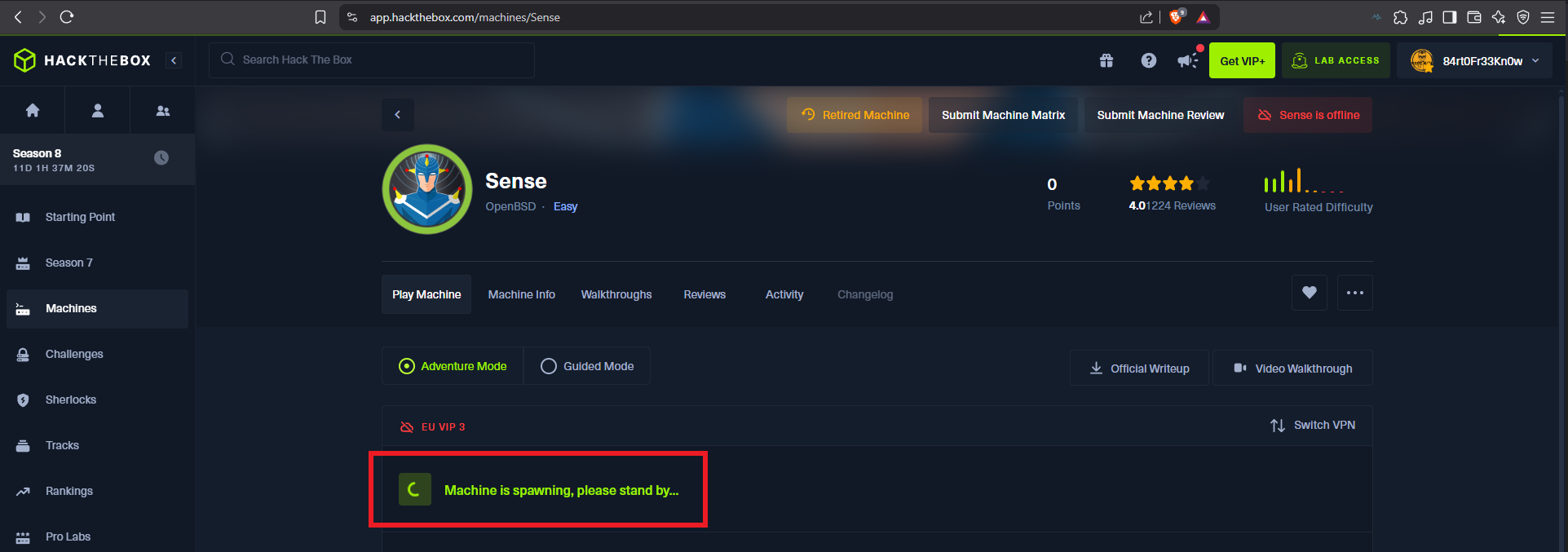Image resolution: width=1568 pixels, height=552 pixels.
Task: Open the help question mark icon
Action: click(1149, 60)
